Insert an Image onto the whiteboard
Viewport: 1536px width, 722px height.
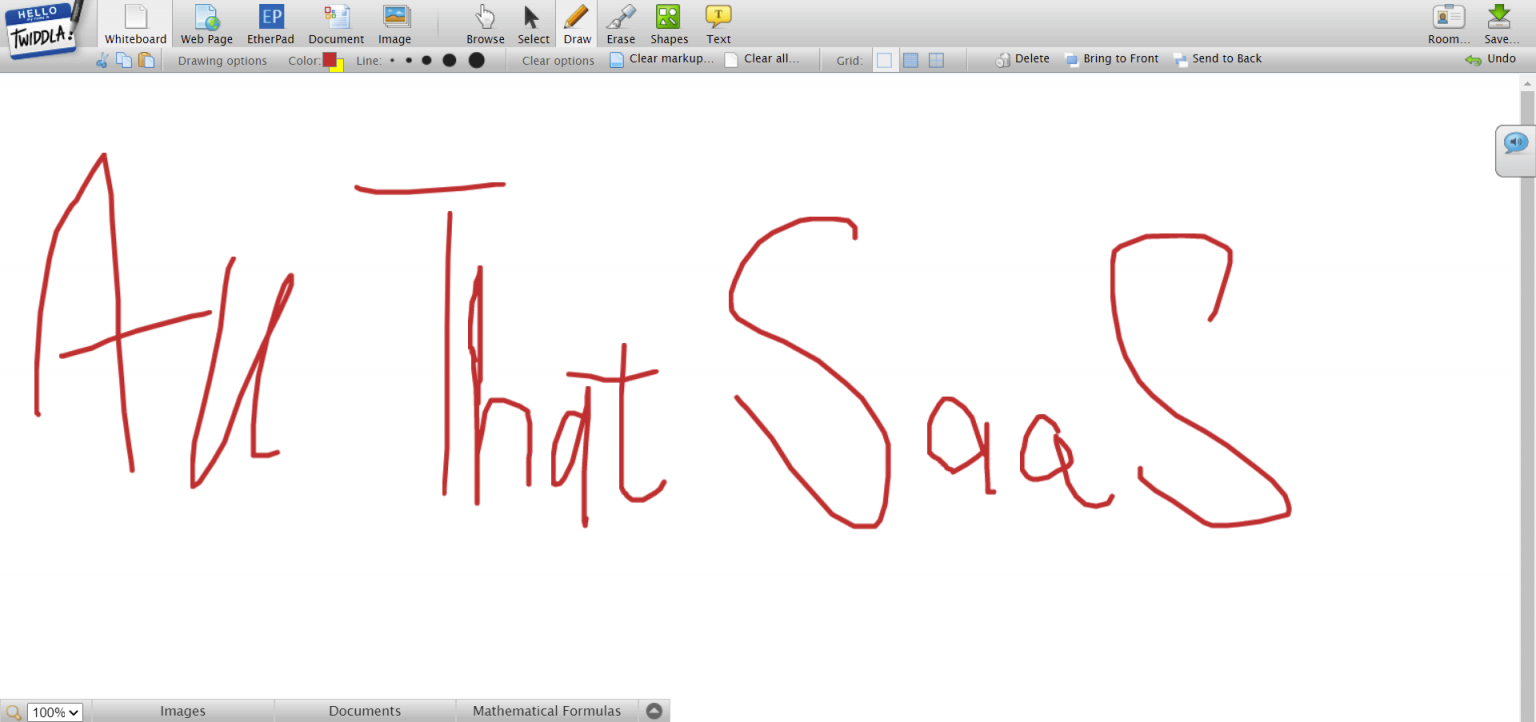(x=394, y=24)
